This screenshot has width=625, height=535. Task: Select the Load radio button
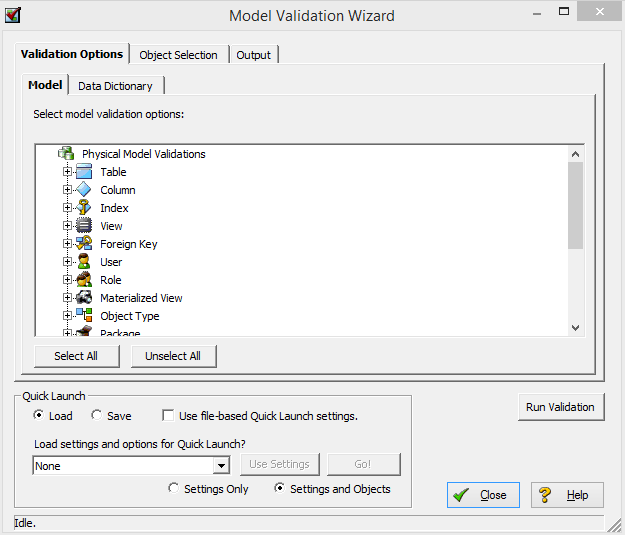[x=39, y=415]
